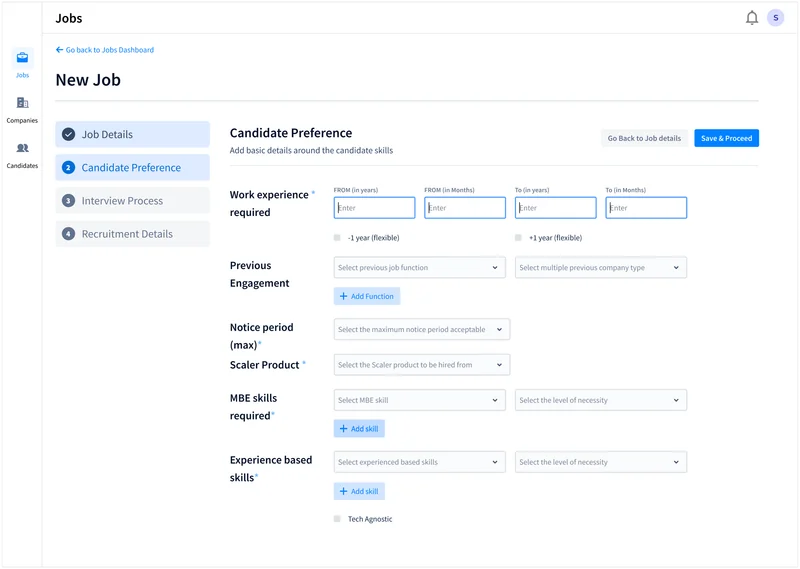The width and height of the screenshot is (800, 569).
Task: Click the "Candidate Preference" section heading
Action: pyautogui.click(x=291, y=133)
